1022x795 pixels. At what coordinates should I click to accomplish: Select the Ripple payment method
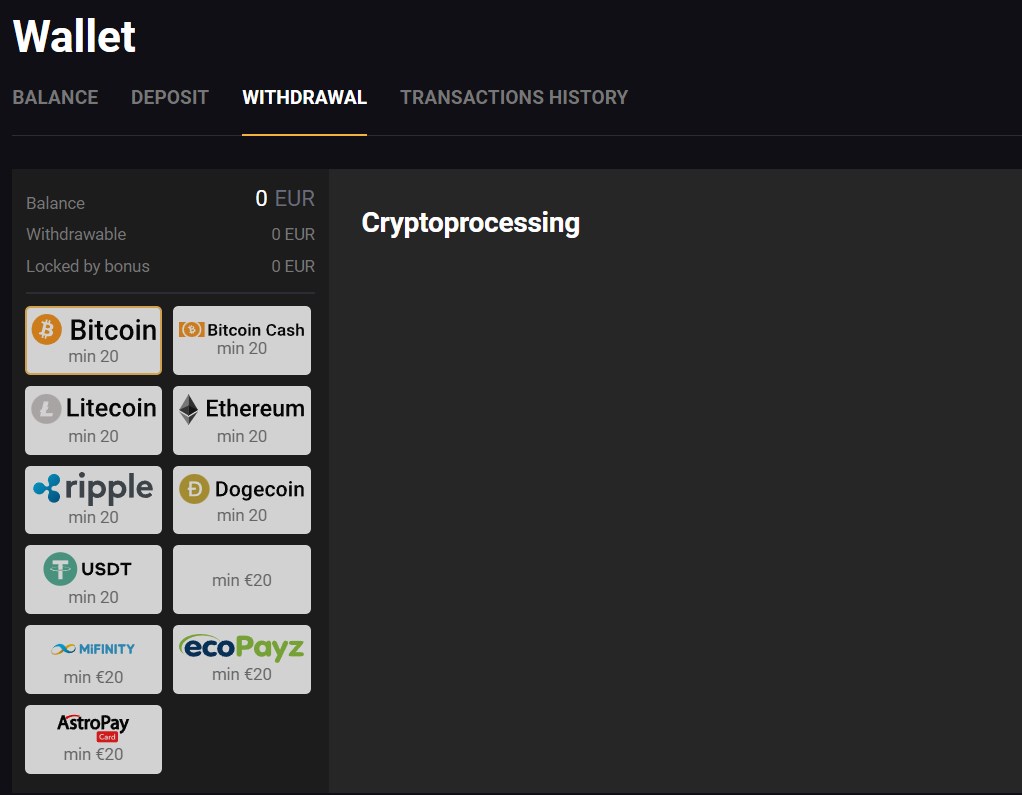coord(93,500)
